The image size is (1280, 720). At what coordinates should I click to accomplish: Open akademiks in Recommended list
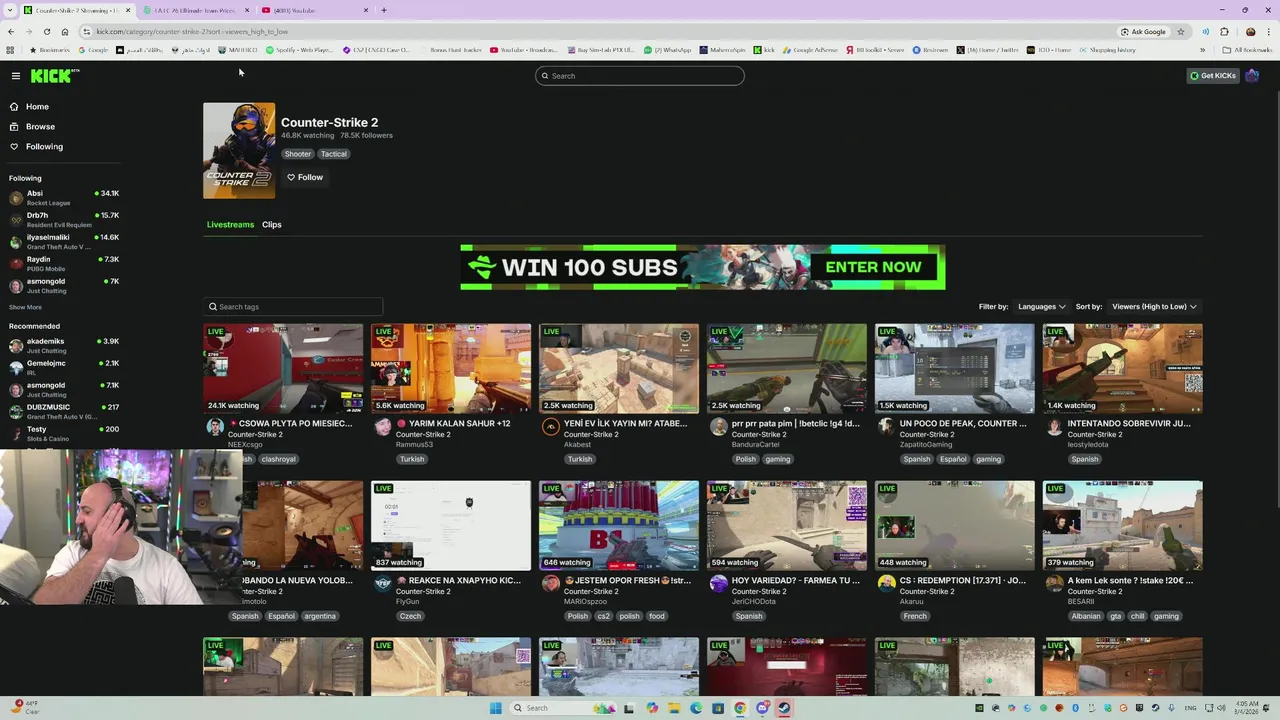pyautogui.click(x=63, y=345)
